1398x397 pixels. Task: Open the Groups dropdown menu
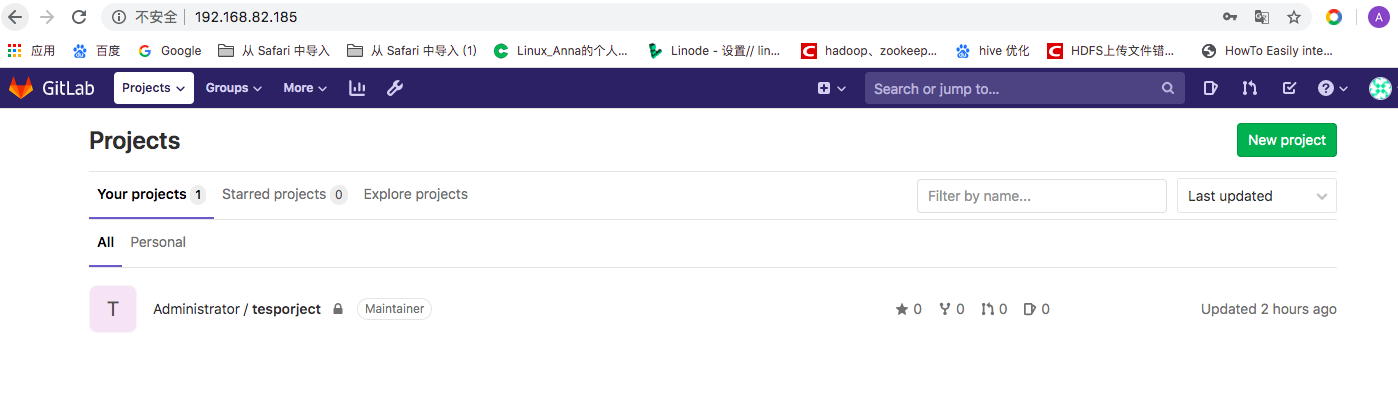(233, 88)
